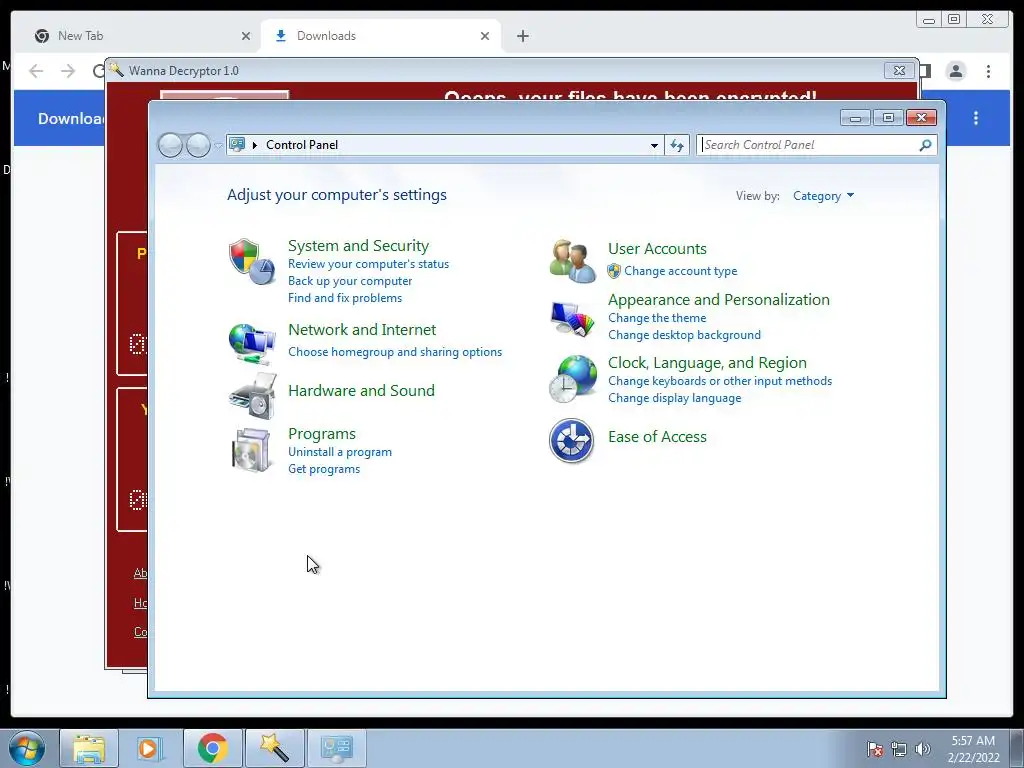
Task: Open the Programs heading link
Action: coord(322,434)
